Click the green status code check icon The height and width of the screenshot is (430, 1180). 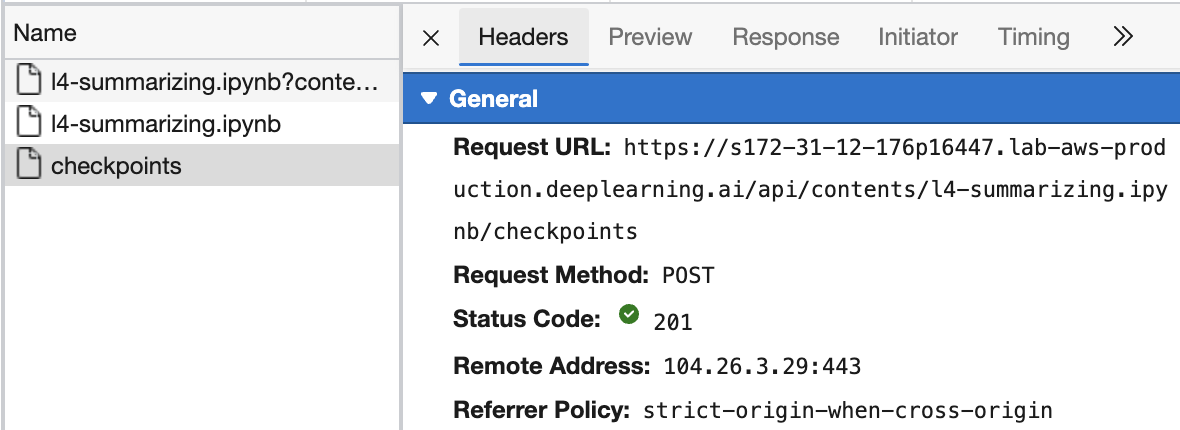point(629,316)
